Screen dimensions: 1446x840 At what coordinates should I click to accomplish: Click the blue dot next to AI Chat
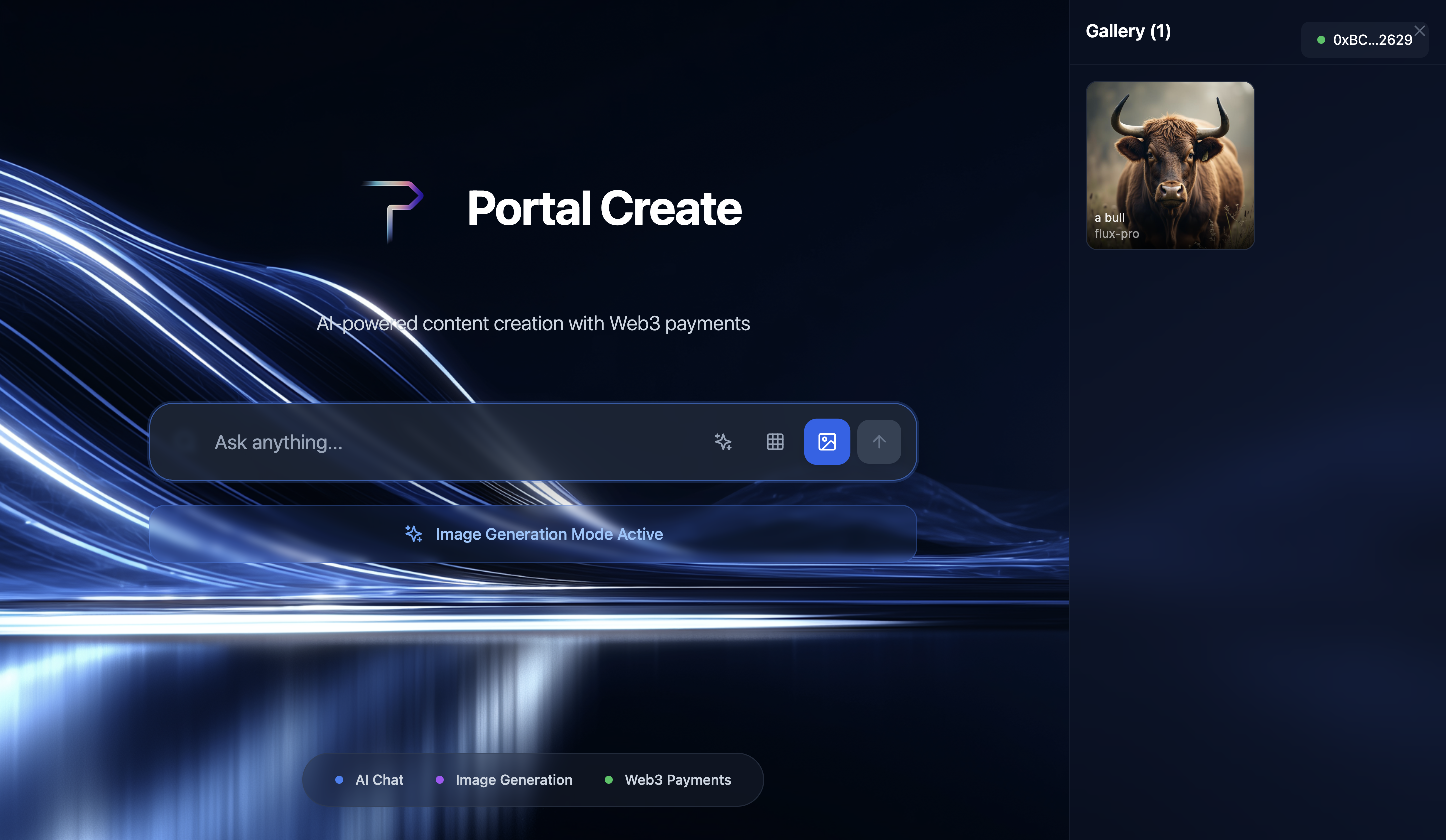click(339, 780)
